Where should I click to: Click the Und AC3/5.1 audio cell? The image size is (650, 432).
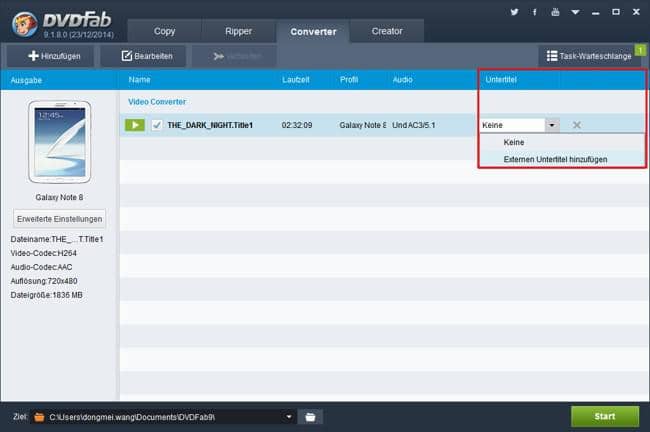pyautogui.click(x=414, y=125)
